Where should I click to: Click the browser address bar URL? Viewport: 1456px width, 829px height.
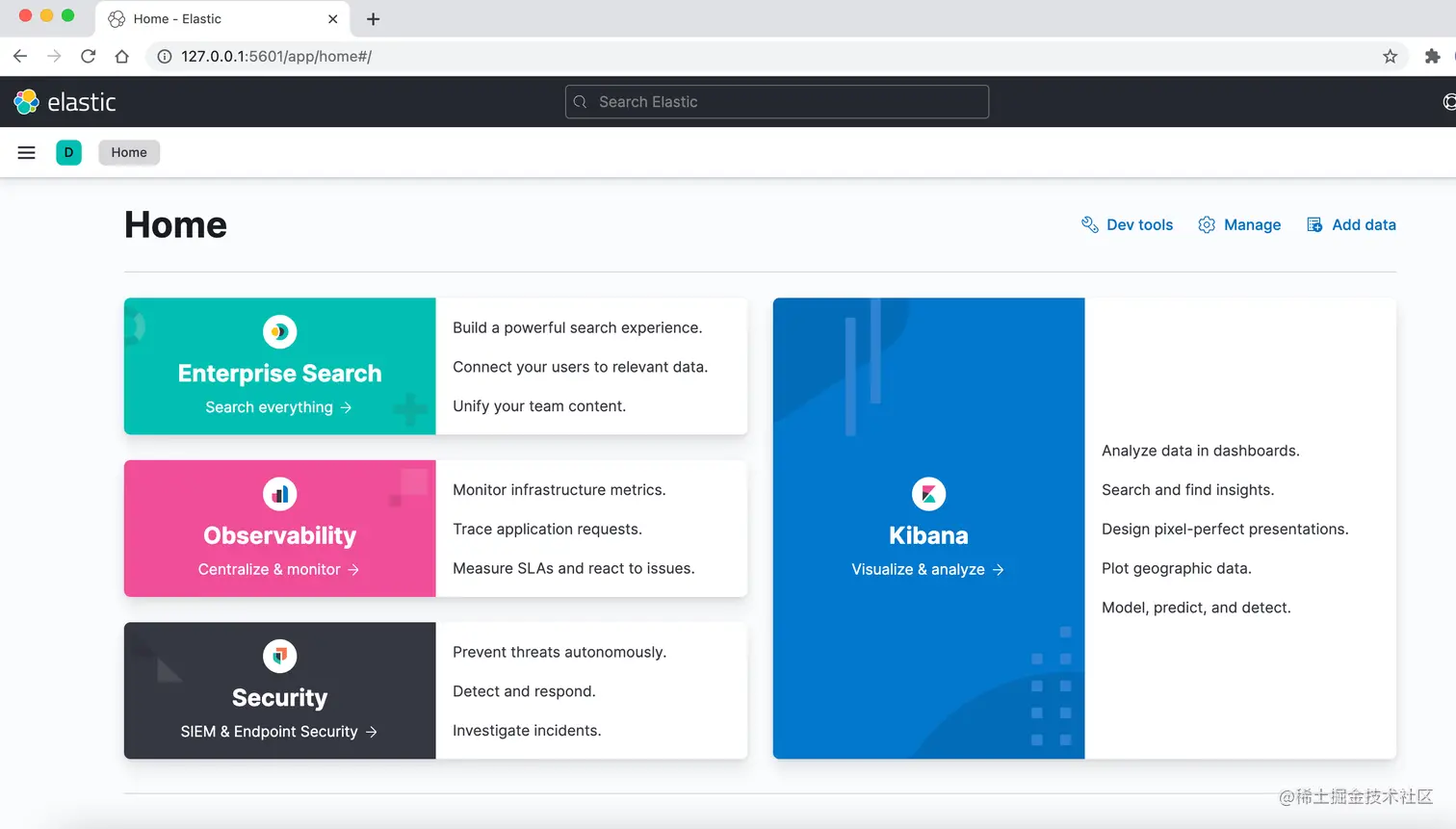pos(276,57)
